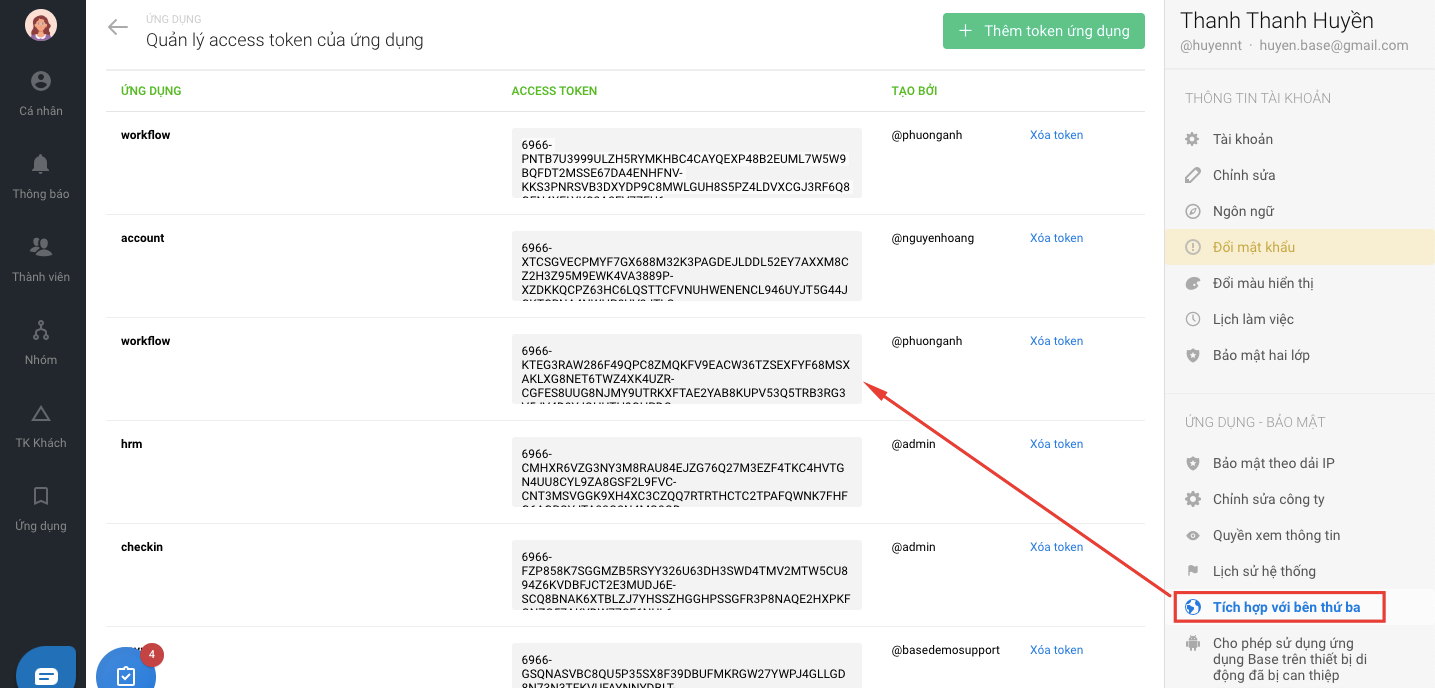Click Xóa token for the @basedemosupport row

click(x=1056, y=650)
